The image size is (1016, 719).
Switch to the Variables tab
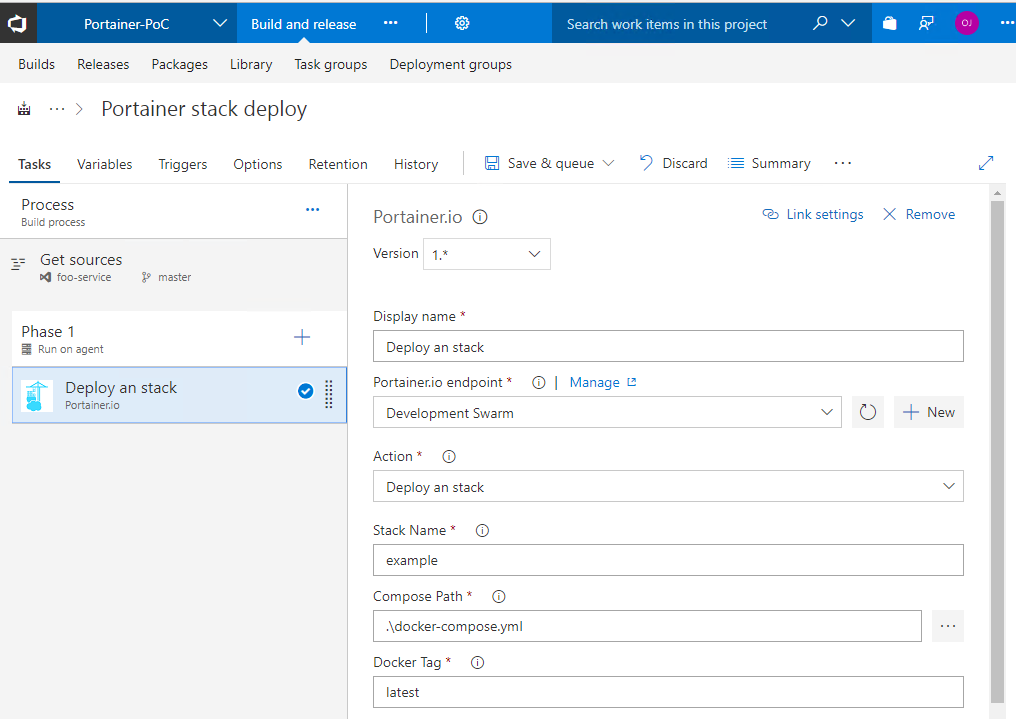(104, 165)
